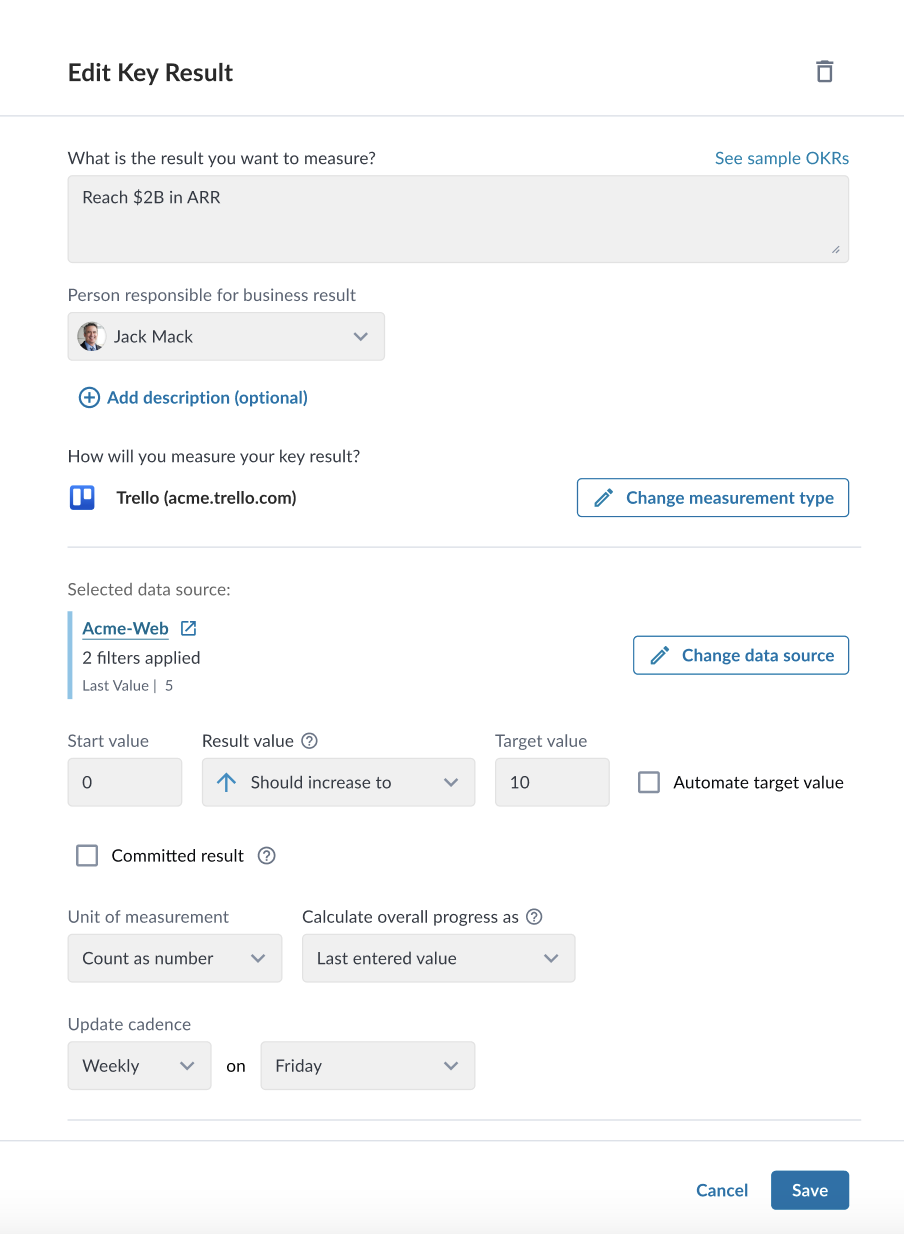
Task: Click the plus icon beside Add description
Action: point(89,398)
